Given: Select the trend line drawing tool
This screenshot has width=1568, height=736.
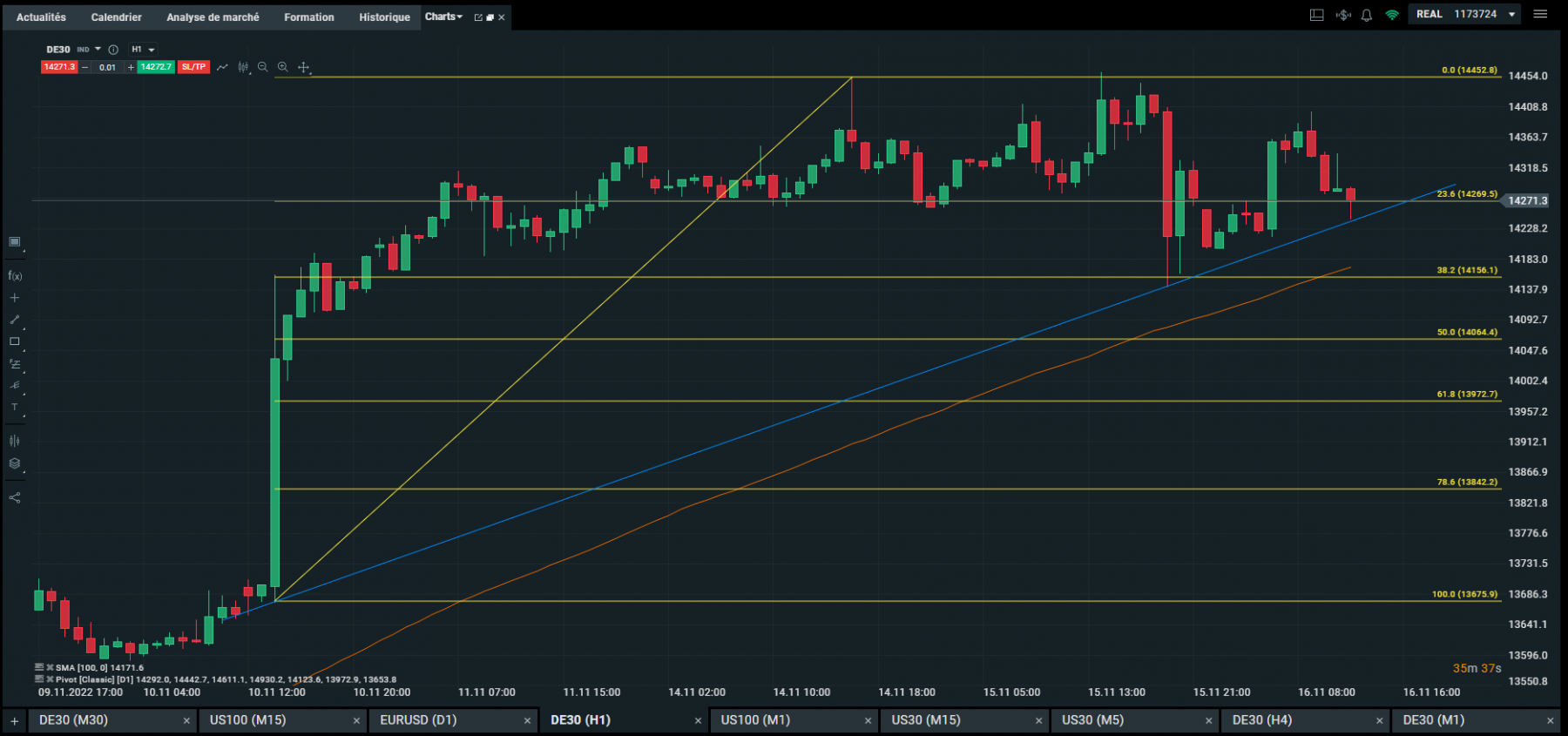Looking at the screenshot, I should tap(15, 320).
